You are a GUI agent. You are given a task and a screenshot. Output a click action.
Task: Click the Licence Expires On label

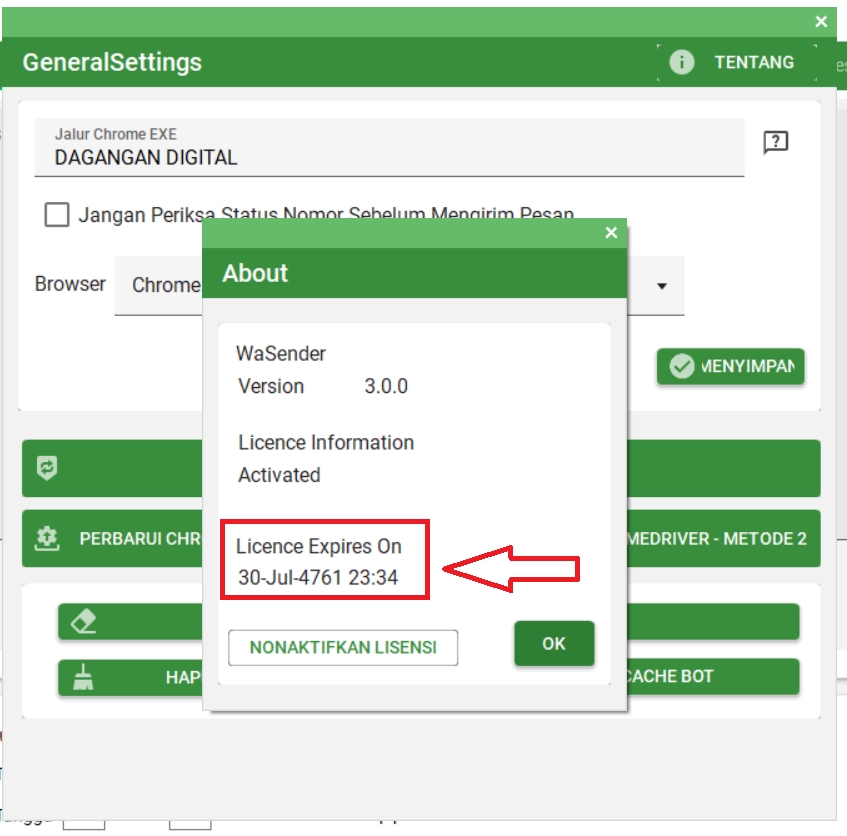pyautogui.click(x=319, y=547)
